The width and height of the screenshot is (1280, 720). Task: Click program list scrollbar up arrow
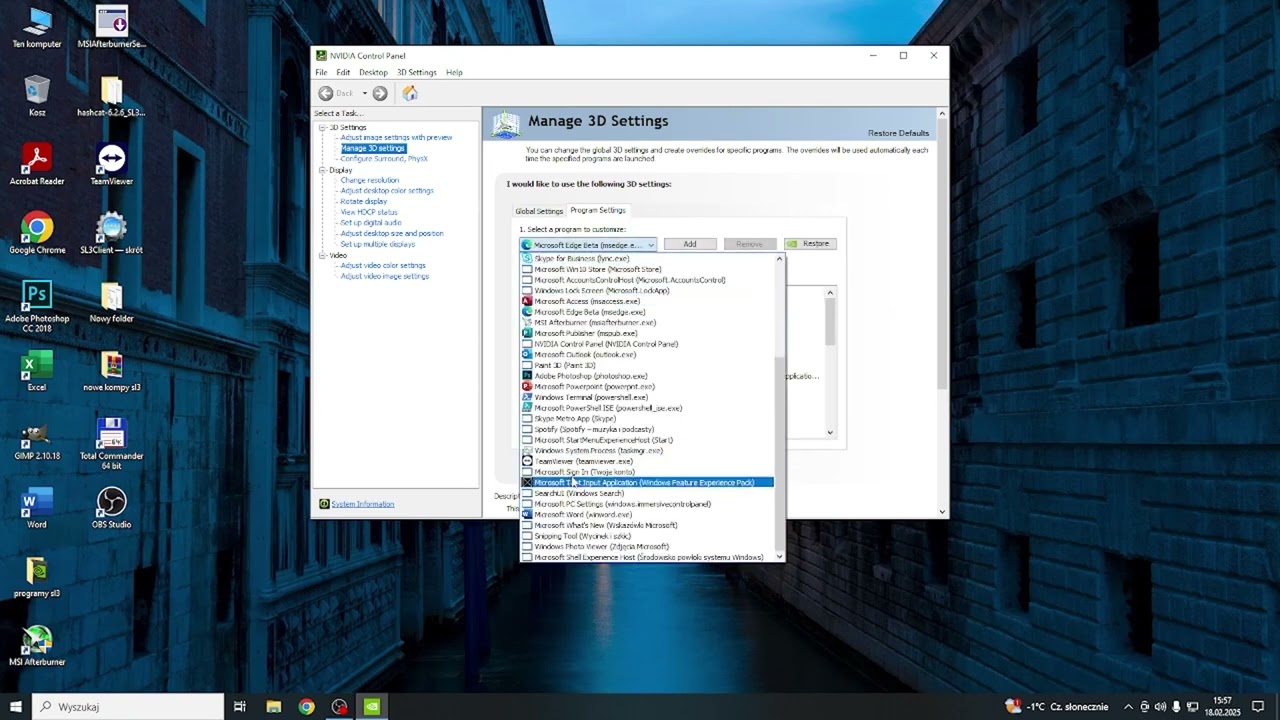(x=780, y=259)
